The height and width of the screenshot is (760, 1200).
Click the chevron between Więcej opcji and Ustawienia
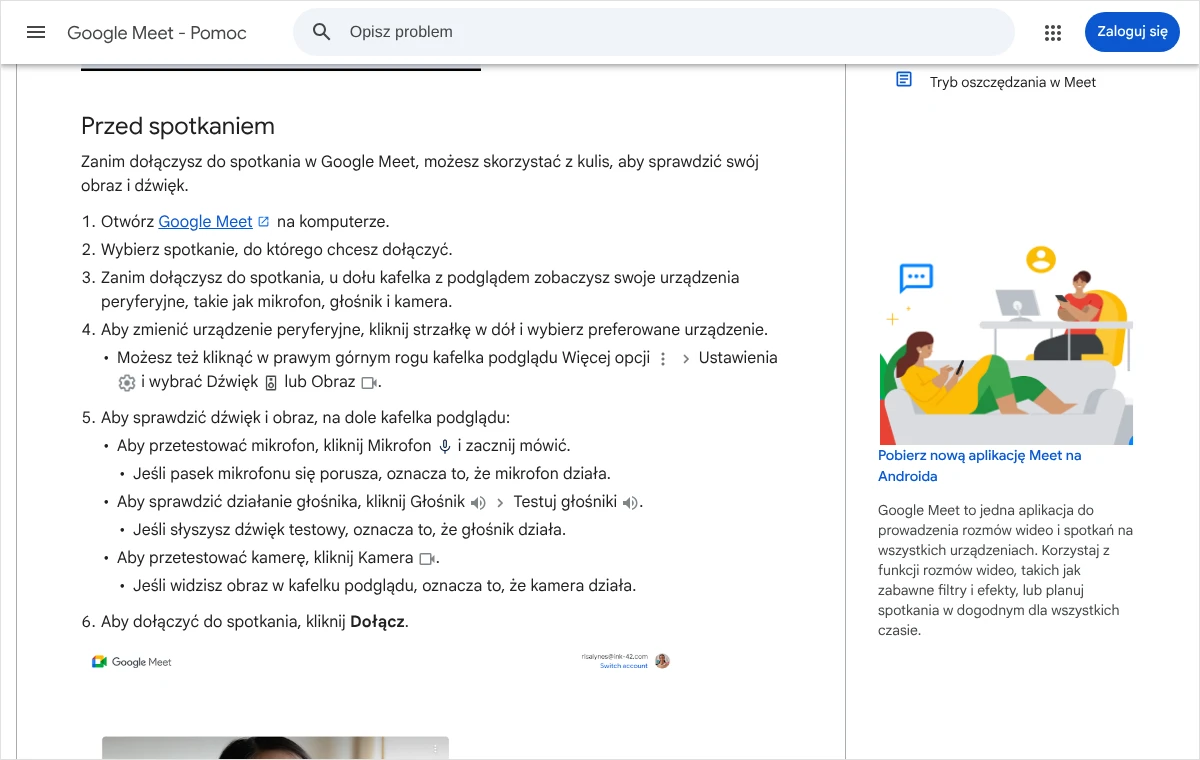[x=685, y=359]
